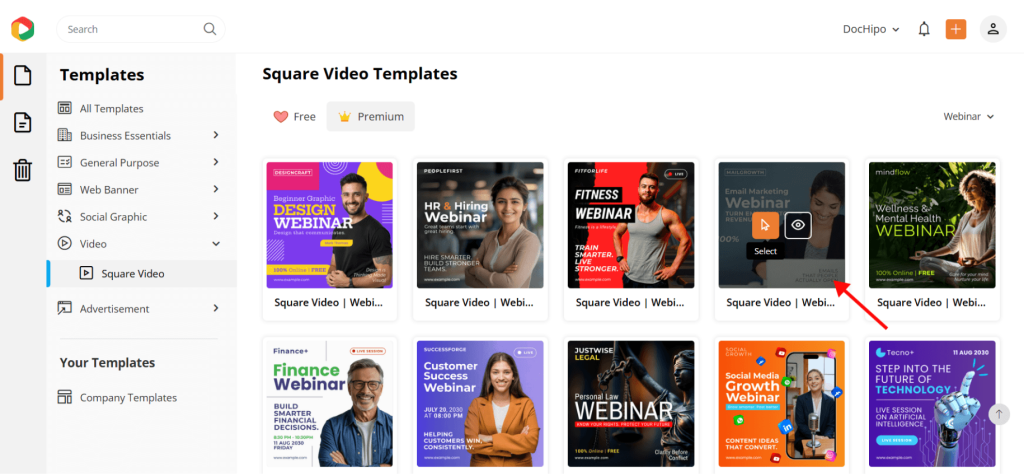Open the user profile avatar
Screen dimensions: 1024x476
993,29
